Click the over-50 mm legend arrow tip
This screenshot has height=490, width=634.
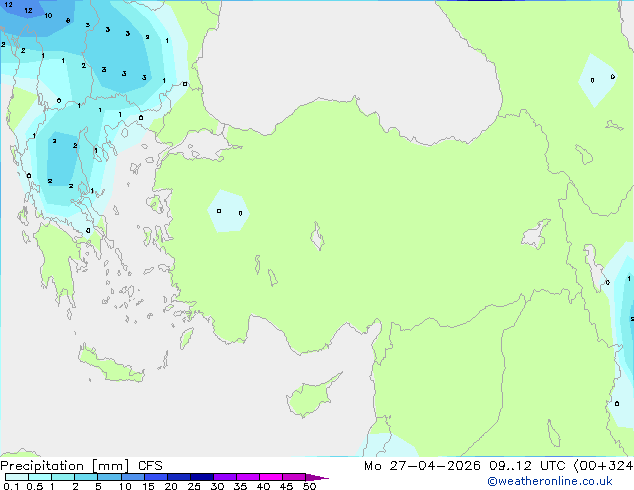[317, 477]
